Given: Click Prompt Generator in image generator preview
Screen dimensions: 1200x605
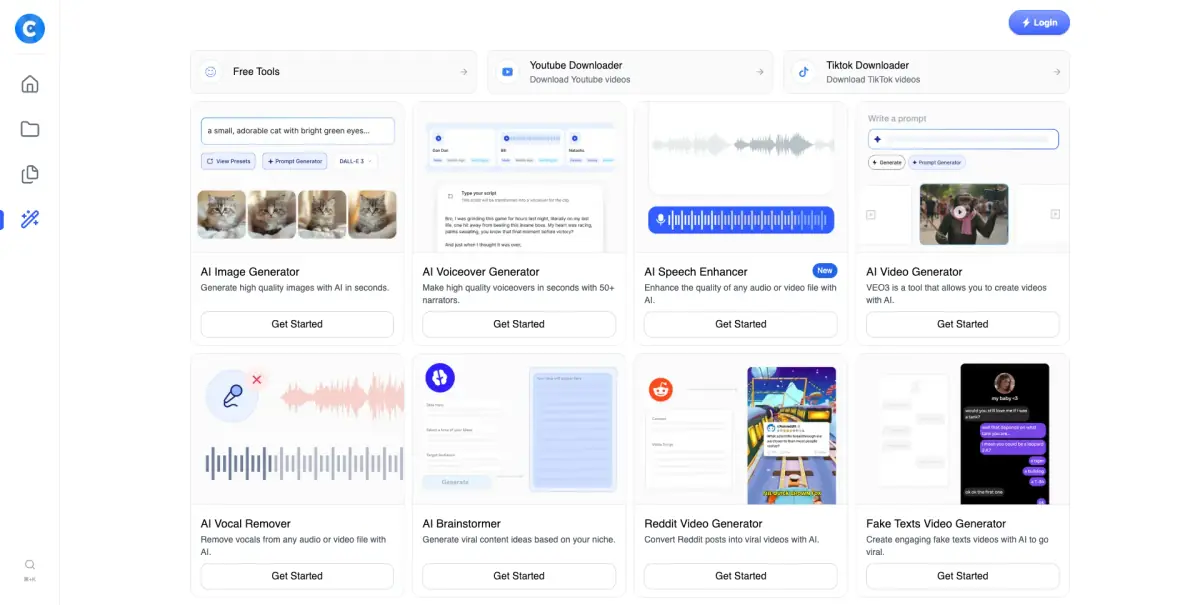Looking at the screenshot, I should coord(295,161).
